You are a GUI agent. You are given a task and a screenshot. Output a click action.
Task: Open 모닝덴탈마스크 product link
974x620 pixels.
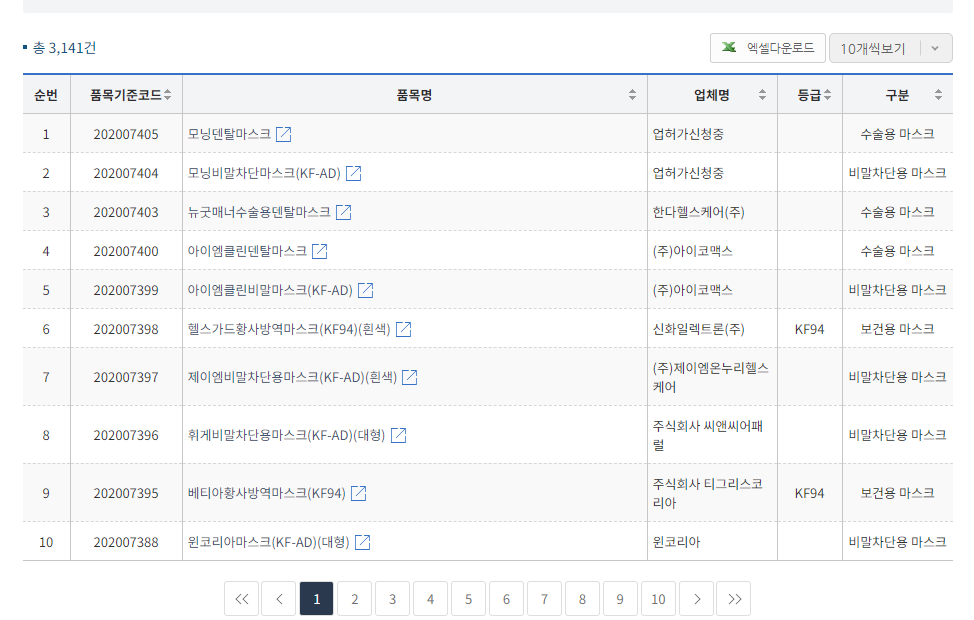(x=229, y=134)
